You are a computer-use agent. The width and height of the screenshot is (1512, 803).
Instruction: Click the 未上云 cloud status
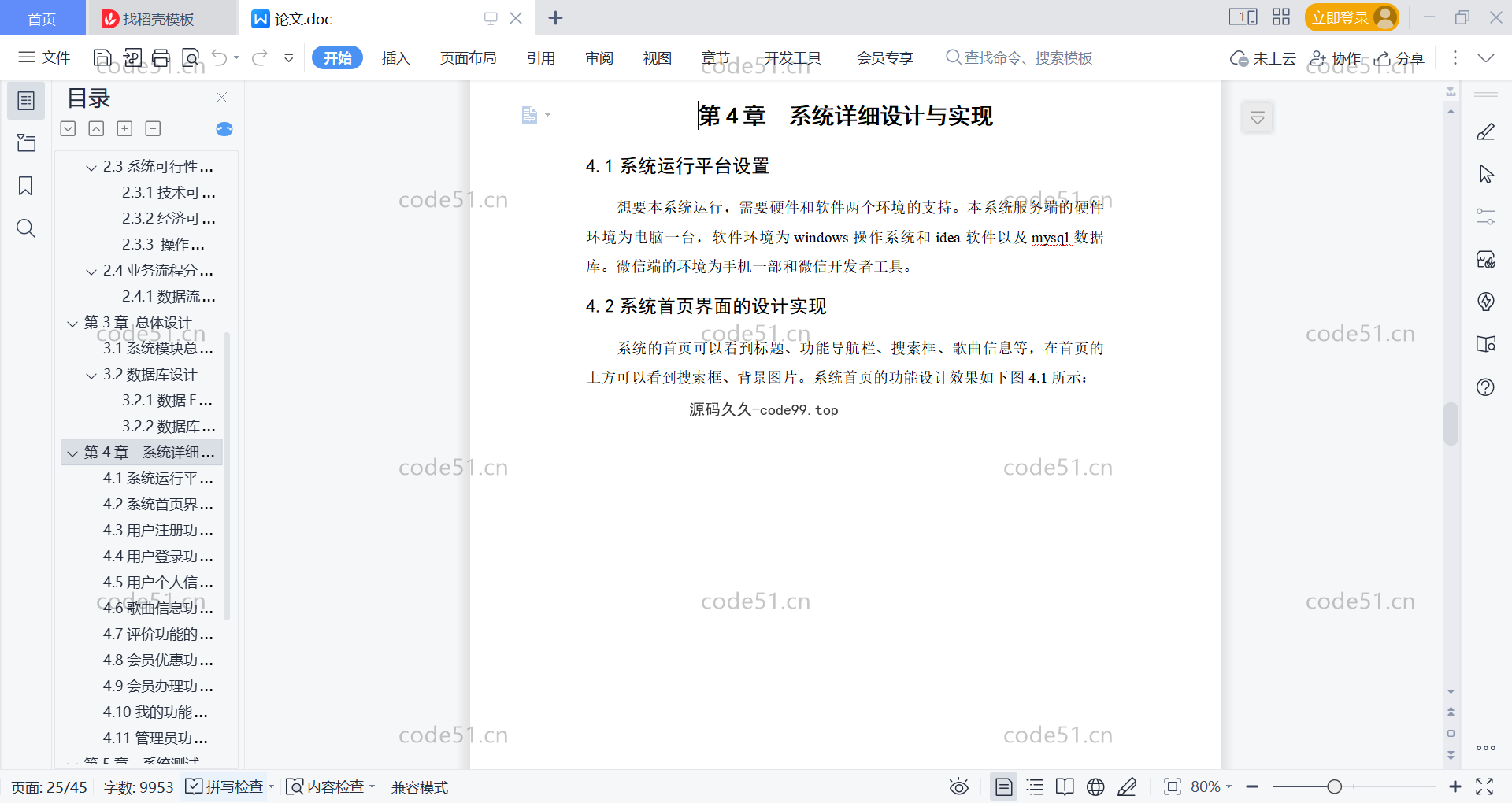(x=1263, y=58)
